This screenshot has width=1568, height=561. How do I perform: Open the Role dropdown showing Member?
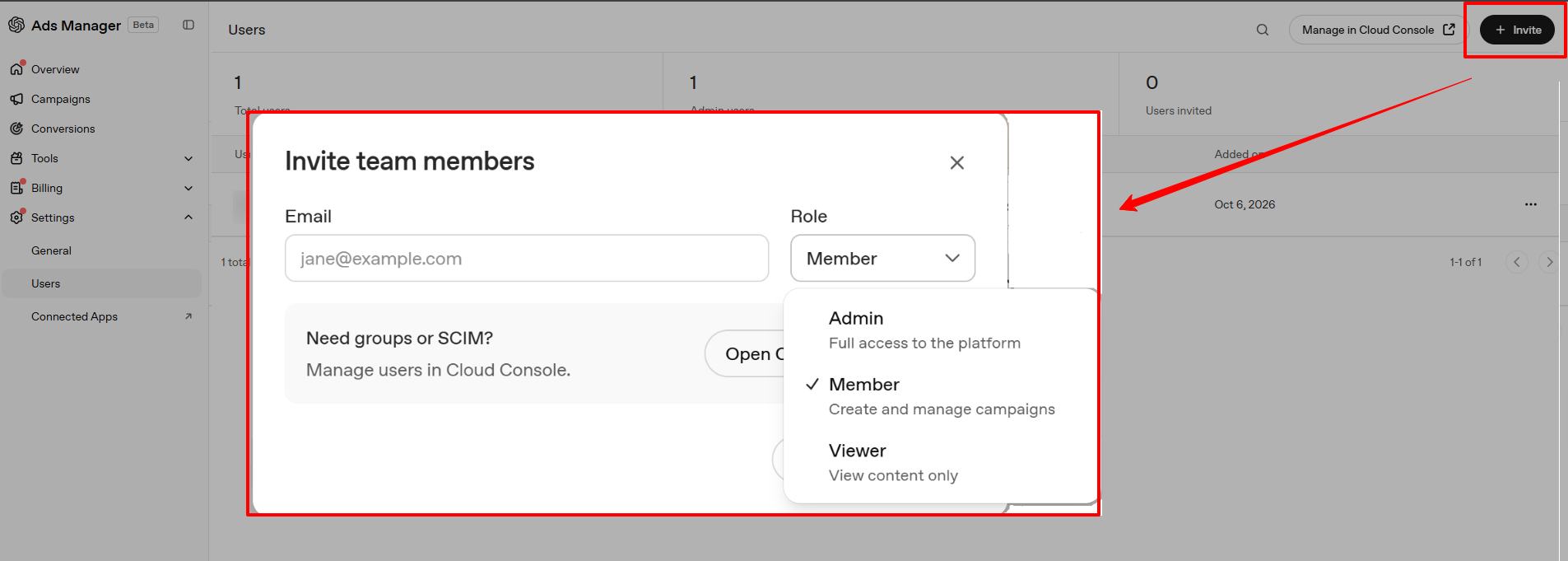882,258
